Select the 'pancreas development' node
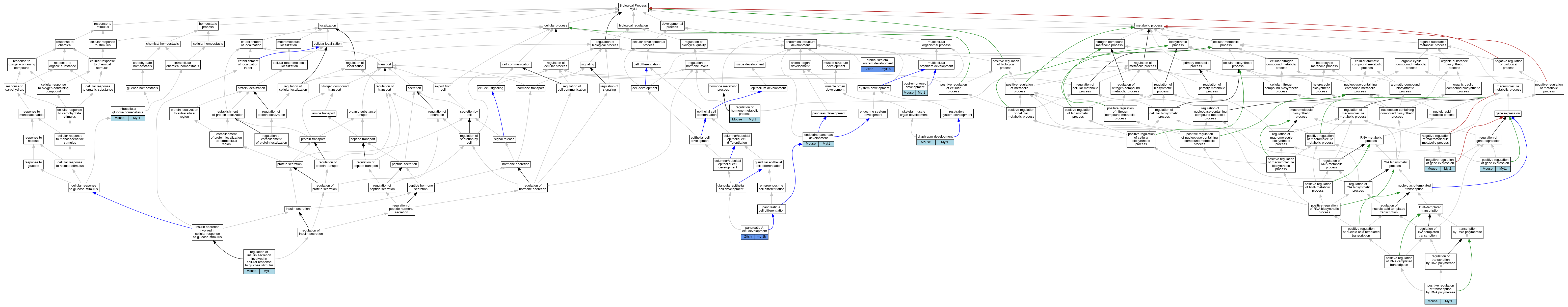The width and height of the screenshot is (1568, 307). [829, 113]
